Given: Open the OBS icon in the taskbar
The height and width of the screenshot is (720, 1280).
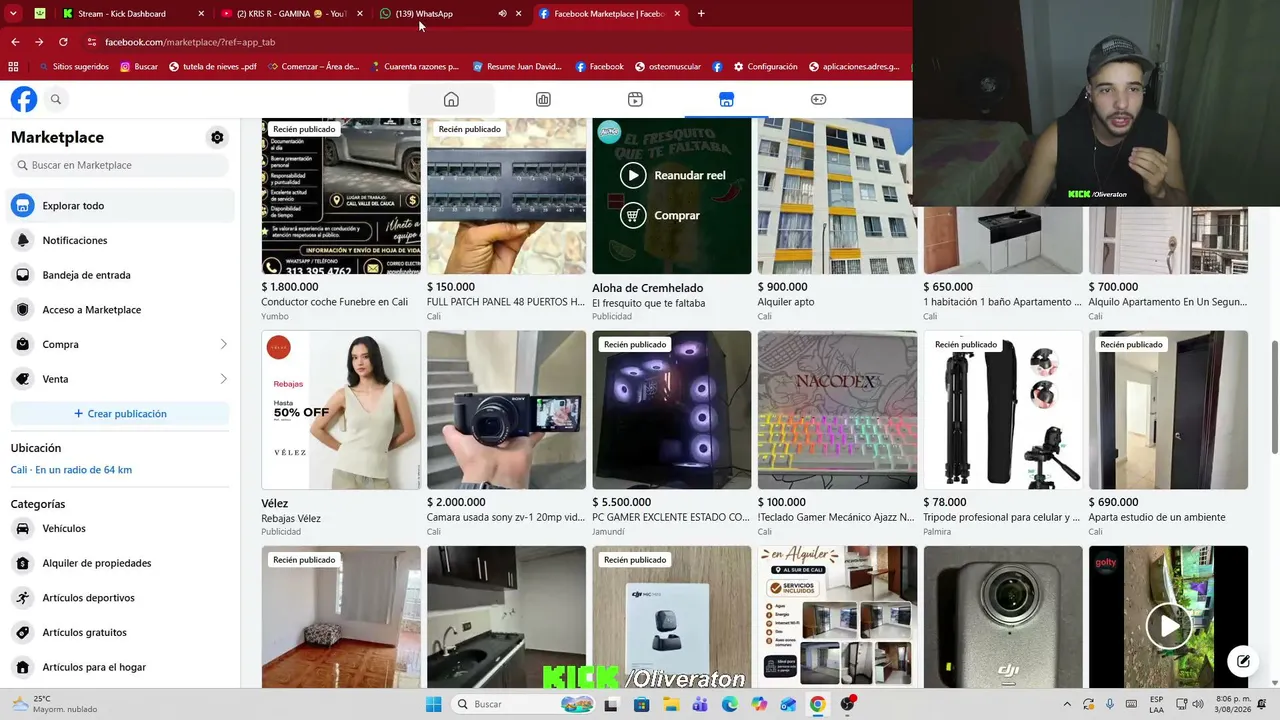Looking at the screenshot, I should coord(847,704).
